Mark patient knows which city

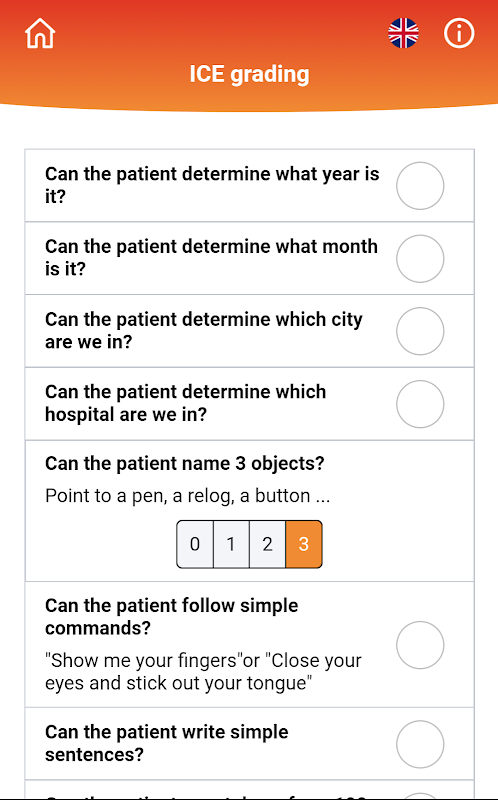point(420,331)
